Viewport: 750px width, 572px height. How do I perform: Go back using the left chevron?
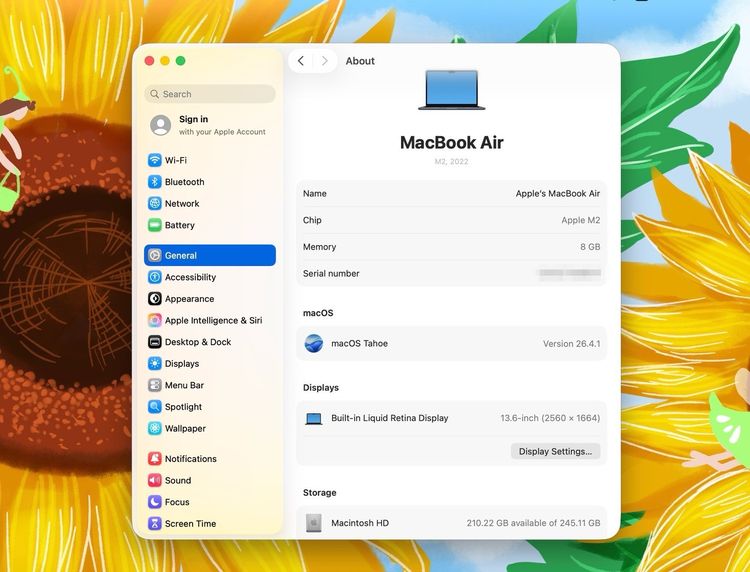[301, 61]
